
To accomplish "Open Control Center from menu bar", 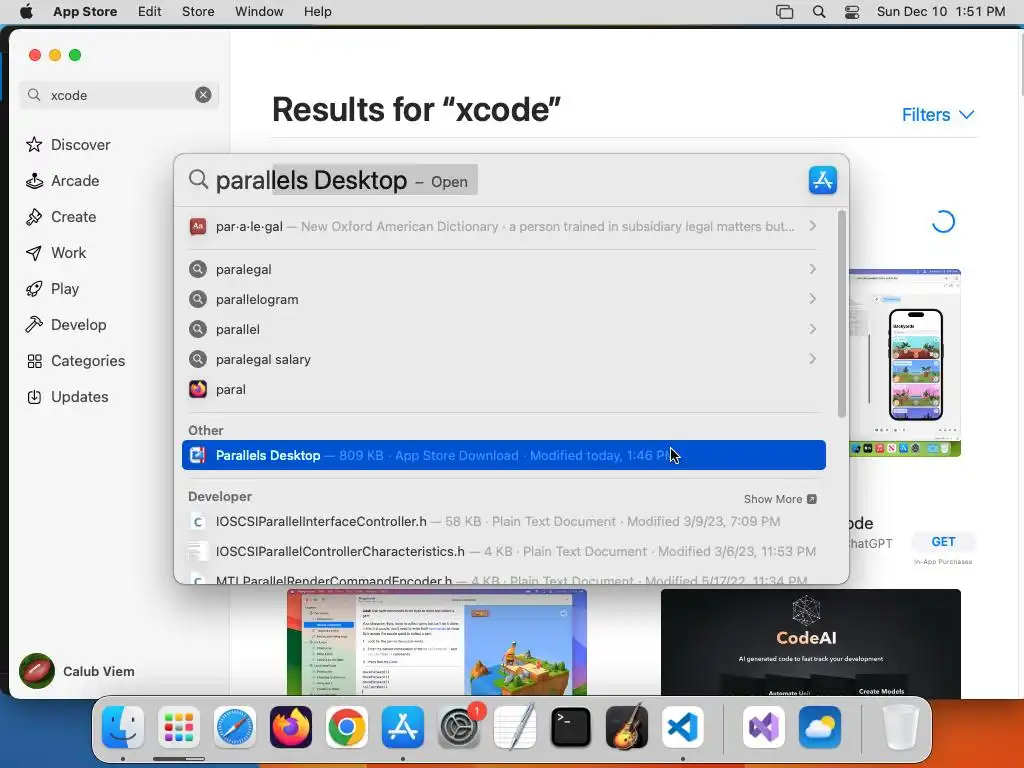I will [x=852, y=12].
